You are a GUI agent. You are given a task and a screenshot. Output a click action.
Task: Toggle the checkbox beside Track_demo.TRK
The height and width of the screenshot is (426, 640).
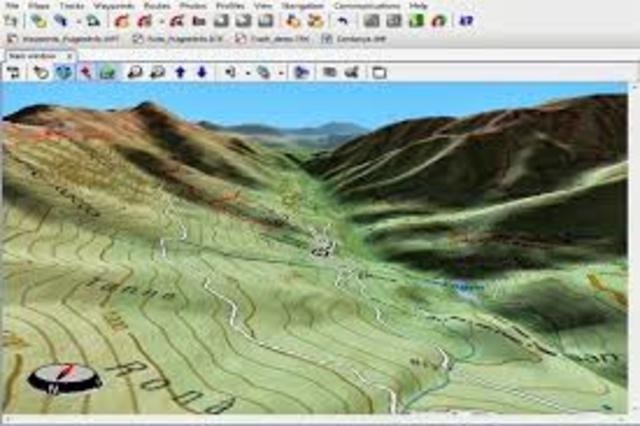241,39
